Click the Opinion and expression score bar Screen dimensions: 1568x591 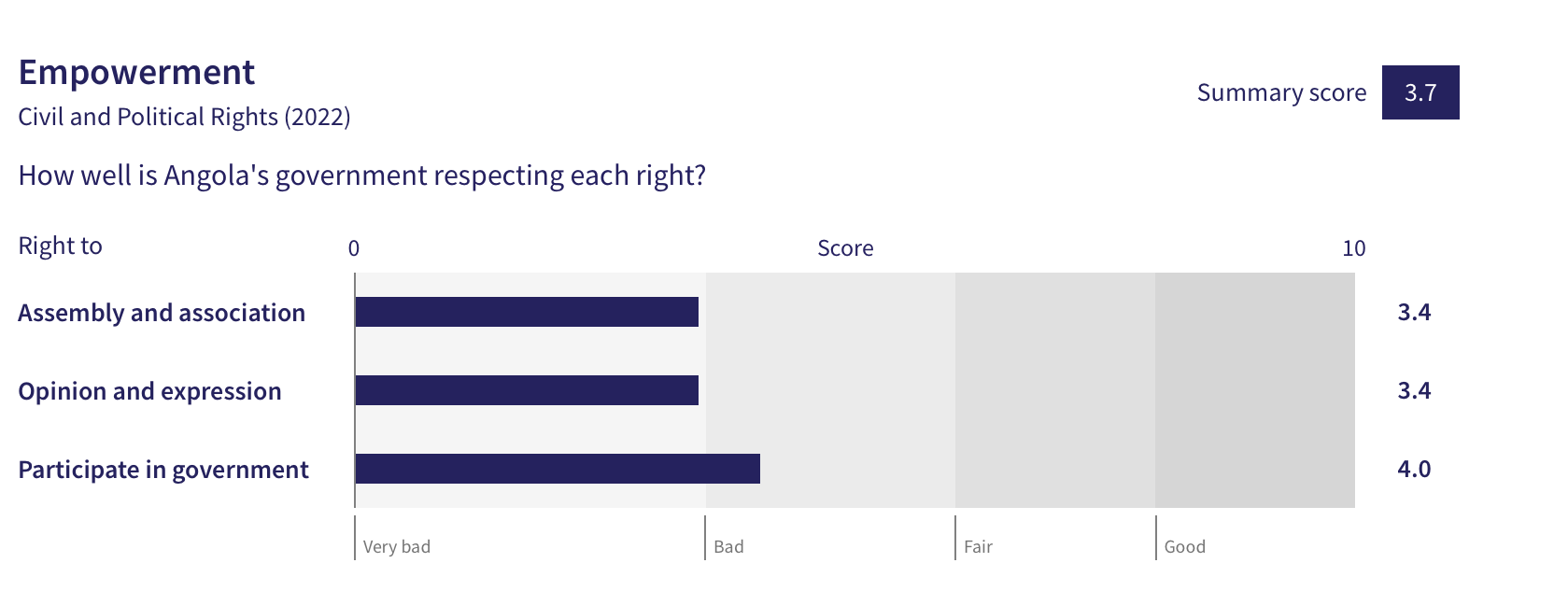pos(527,390)
